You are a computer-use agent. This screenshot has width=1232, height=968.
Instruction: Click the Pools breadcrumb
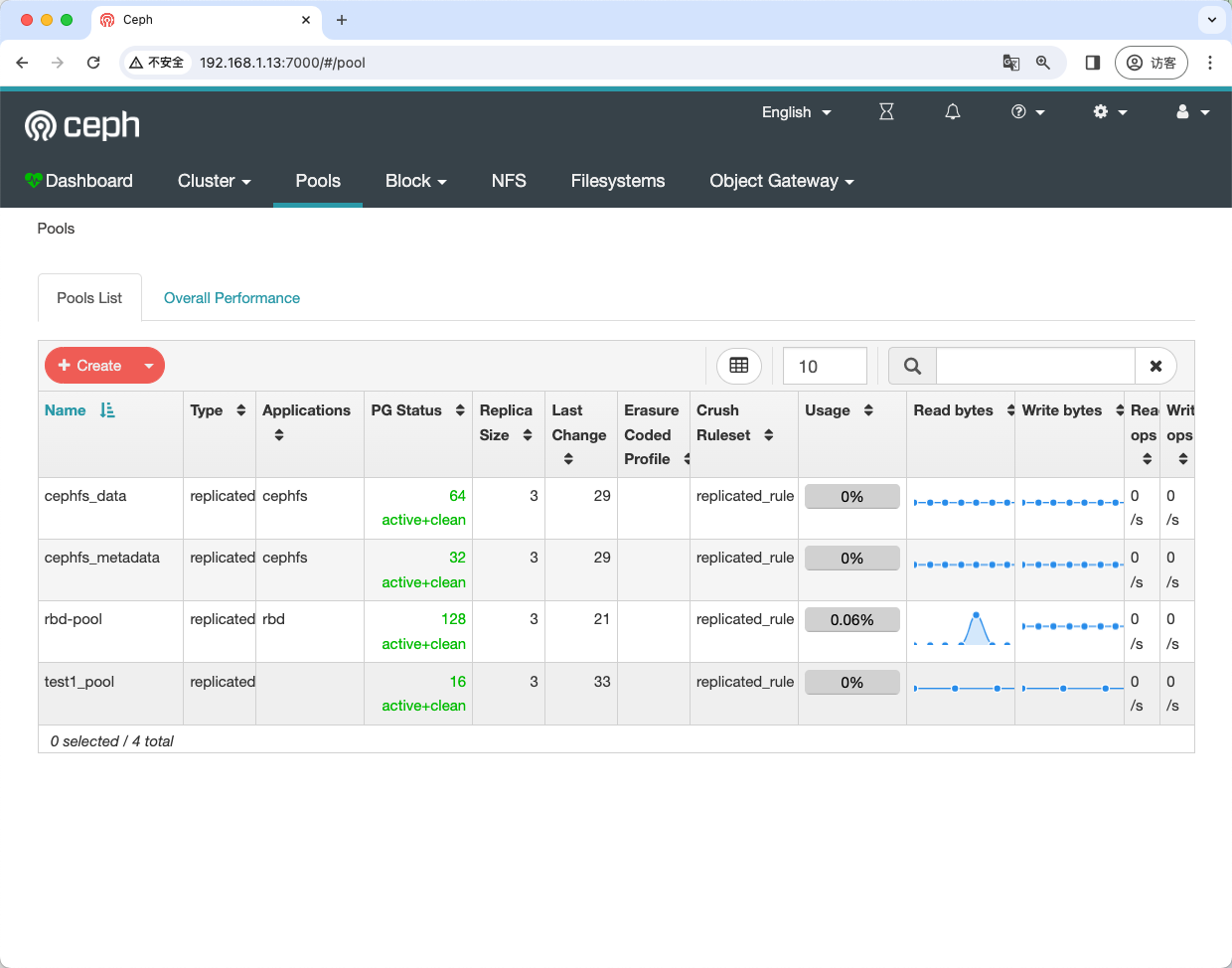[x=56, y=229]
